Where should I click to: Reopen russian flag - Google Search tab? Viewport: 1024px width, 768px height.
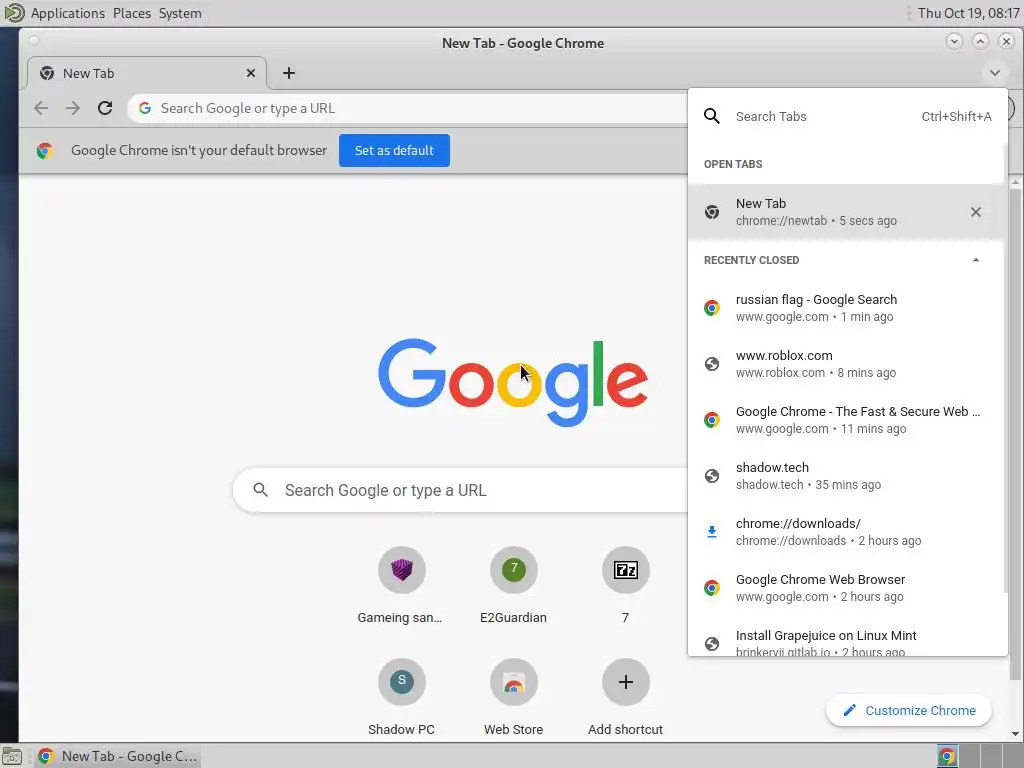(846, 308)
